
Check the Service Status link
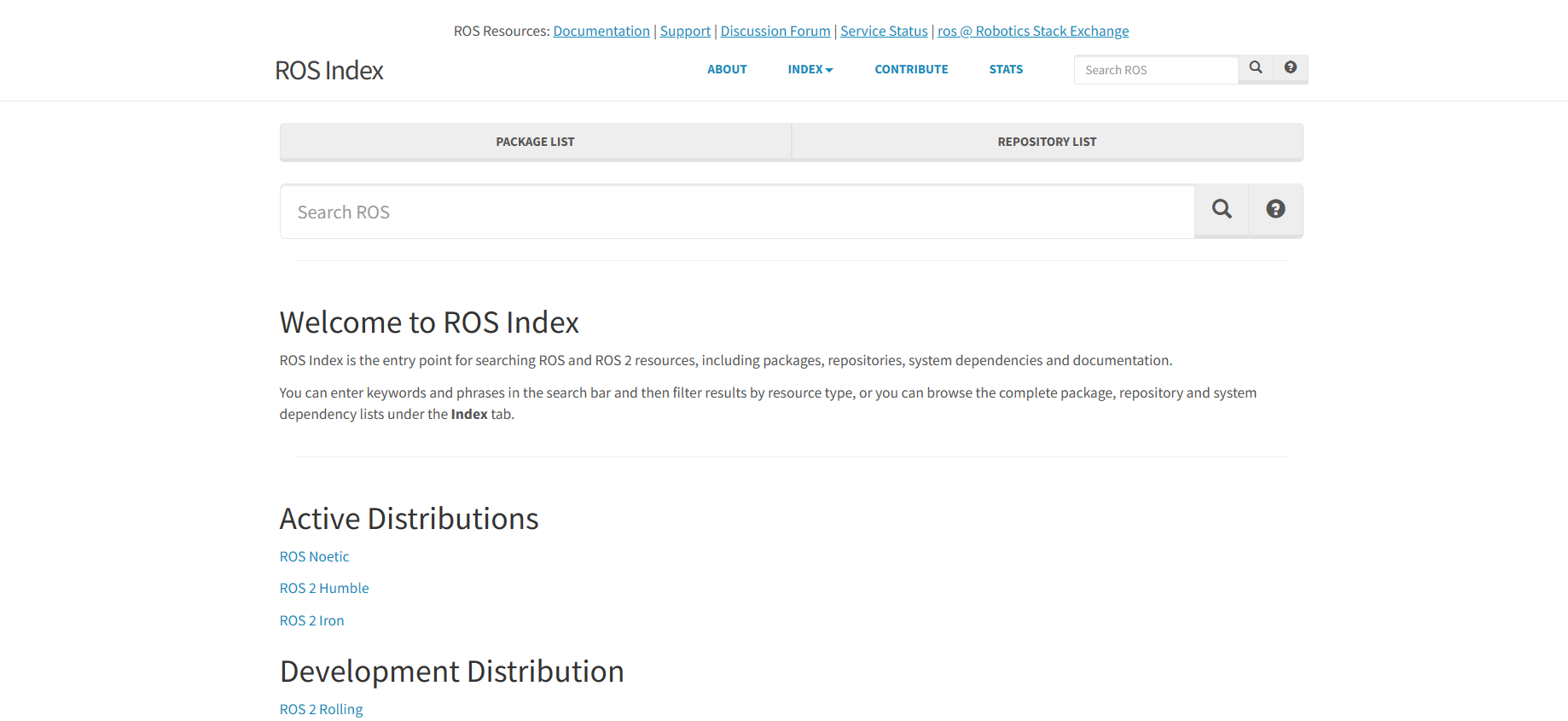click(x=884, y=32)
